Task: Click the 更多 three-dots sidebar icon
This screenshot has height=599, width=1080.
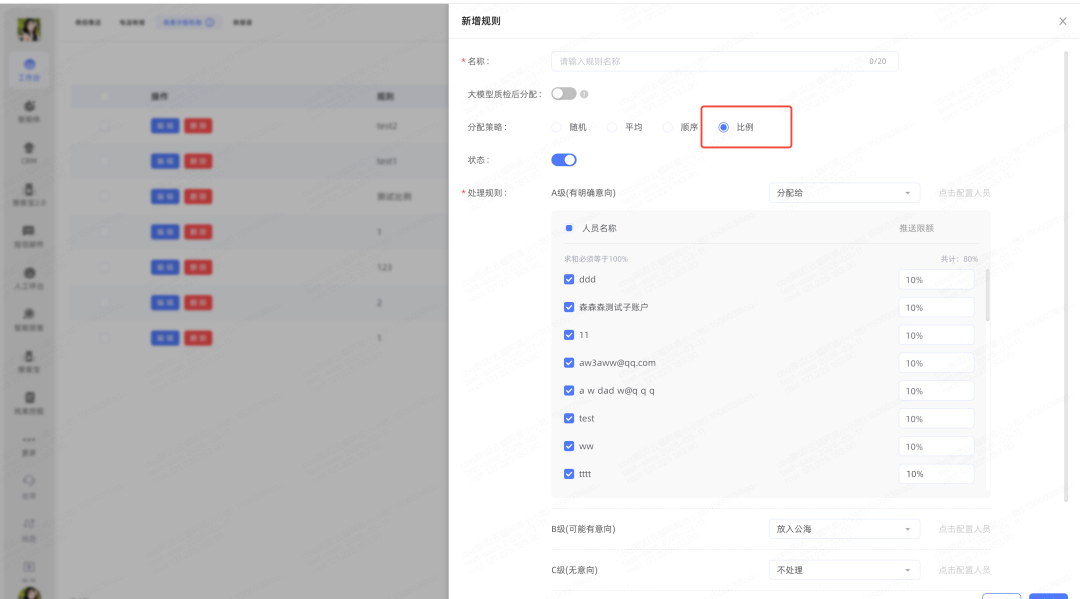Action: tap(29, 440)
